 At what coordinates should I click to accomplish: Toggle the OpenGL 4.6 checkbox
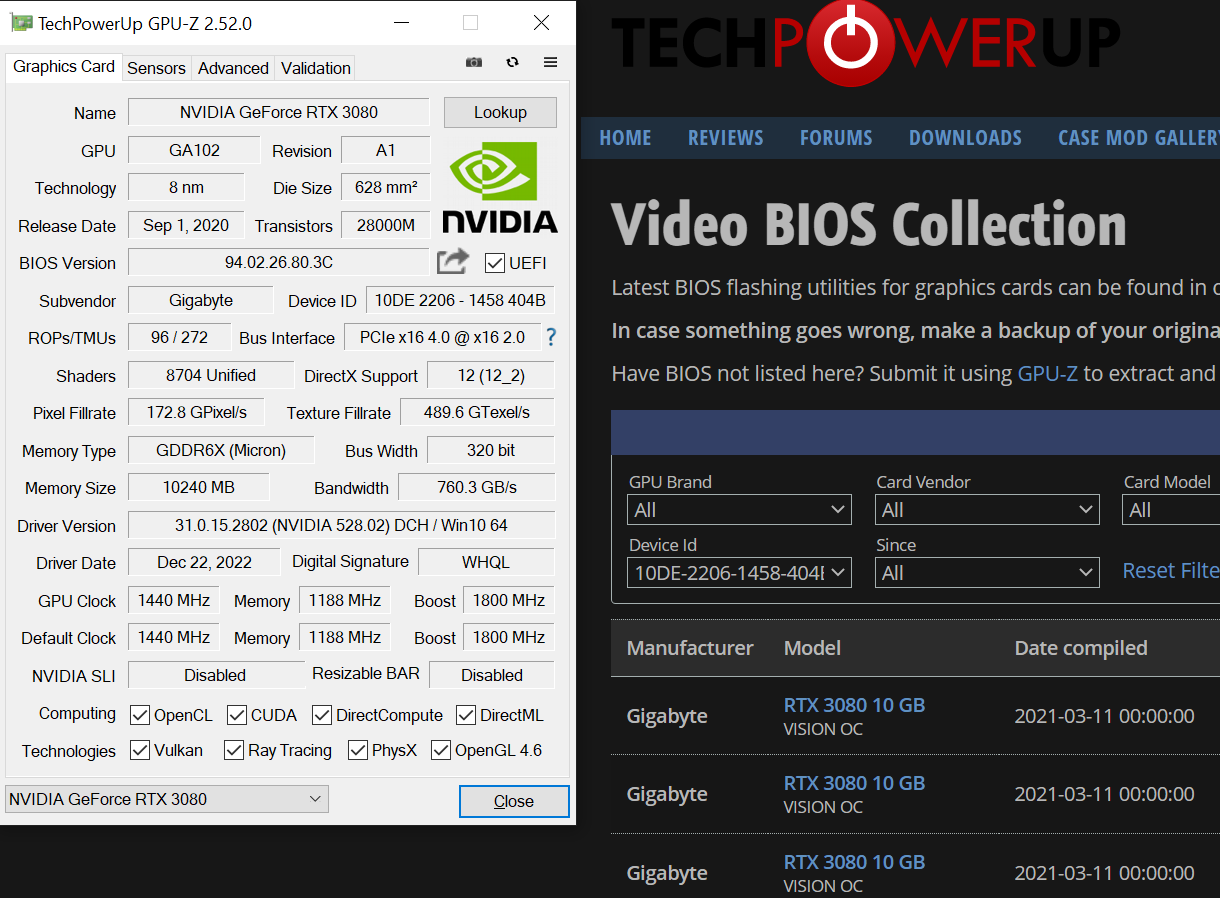click(441, 750)
